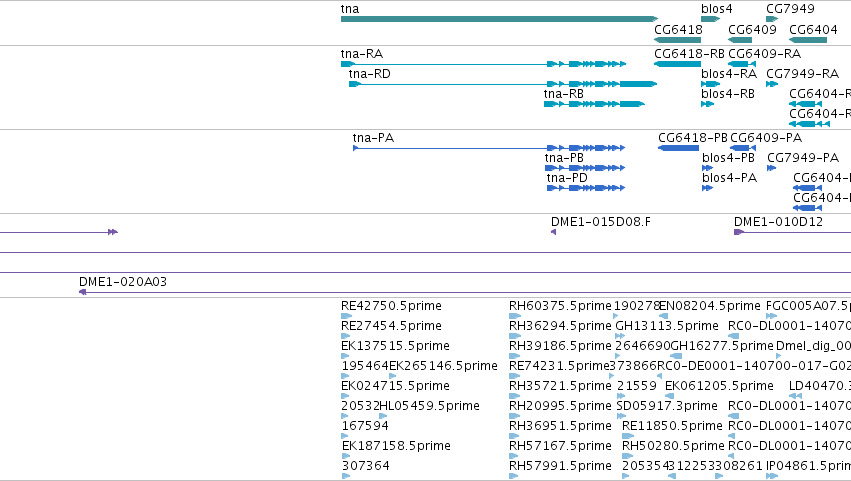This screenshot has width=851, height=481.
Task: Select the tna-PB protein label
Action: [x=564, y=158]
